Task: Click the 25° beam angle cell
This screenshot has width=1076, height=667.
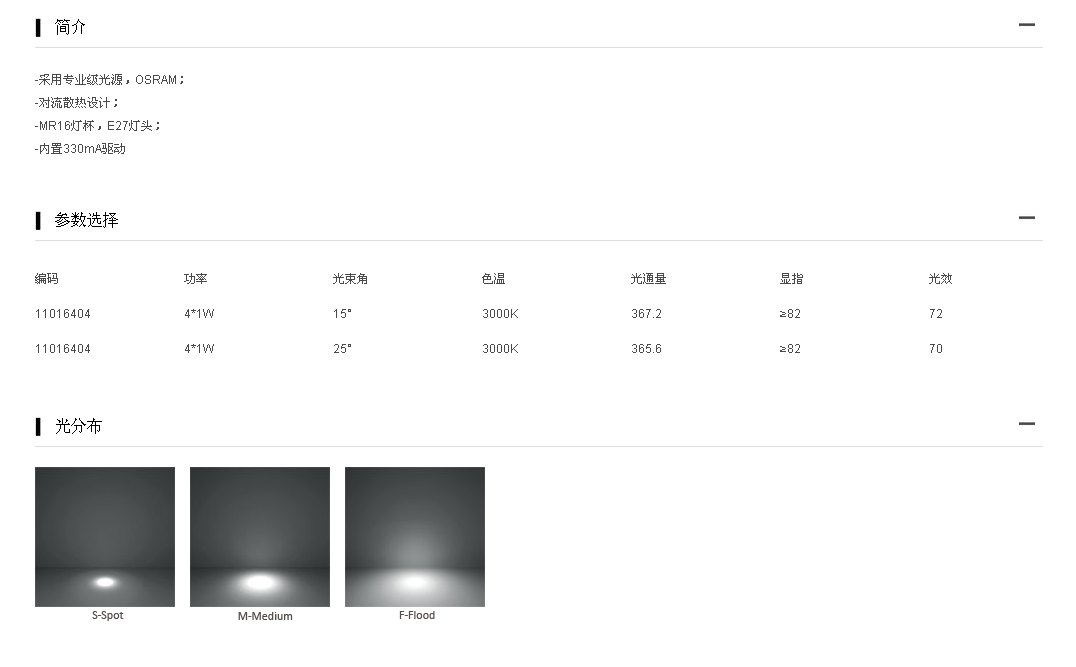Action: coord(342,349)
